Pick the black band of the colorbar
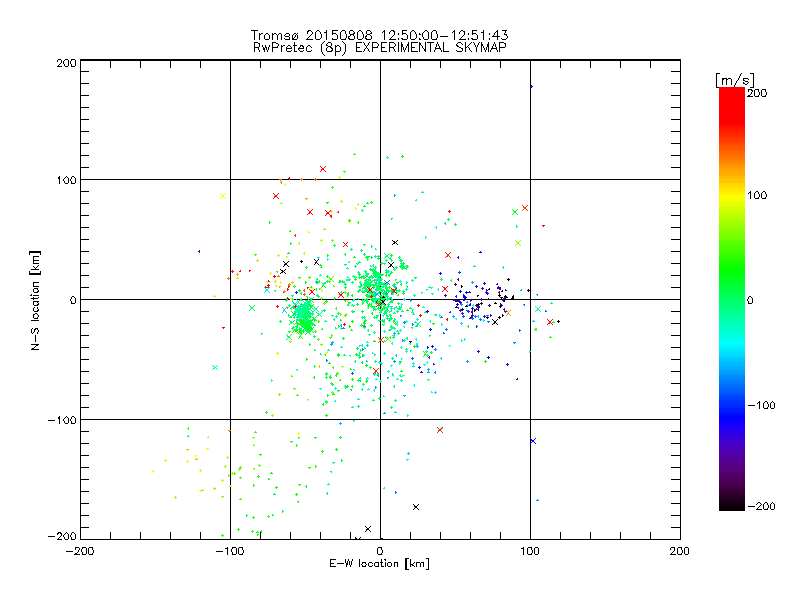The width and height of the screenshot is (800, 600). coord(732,503)
